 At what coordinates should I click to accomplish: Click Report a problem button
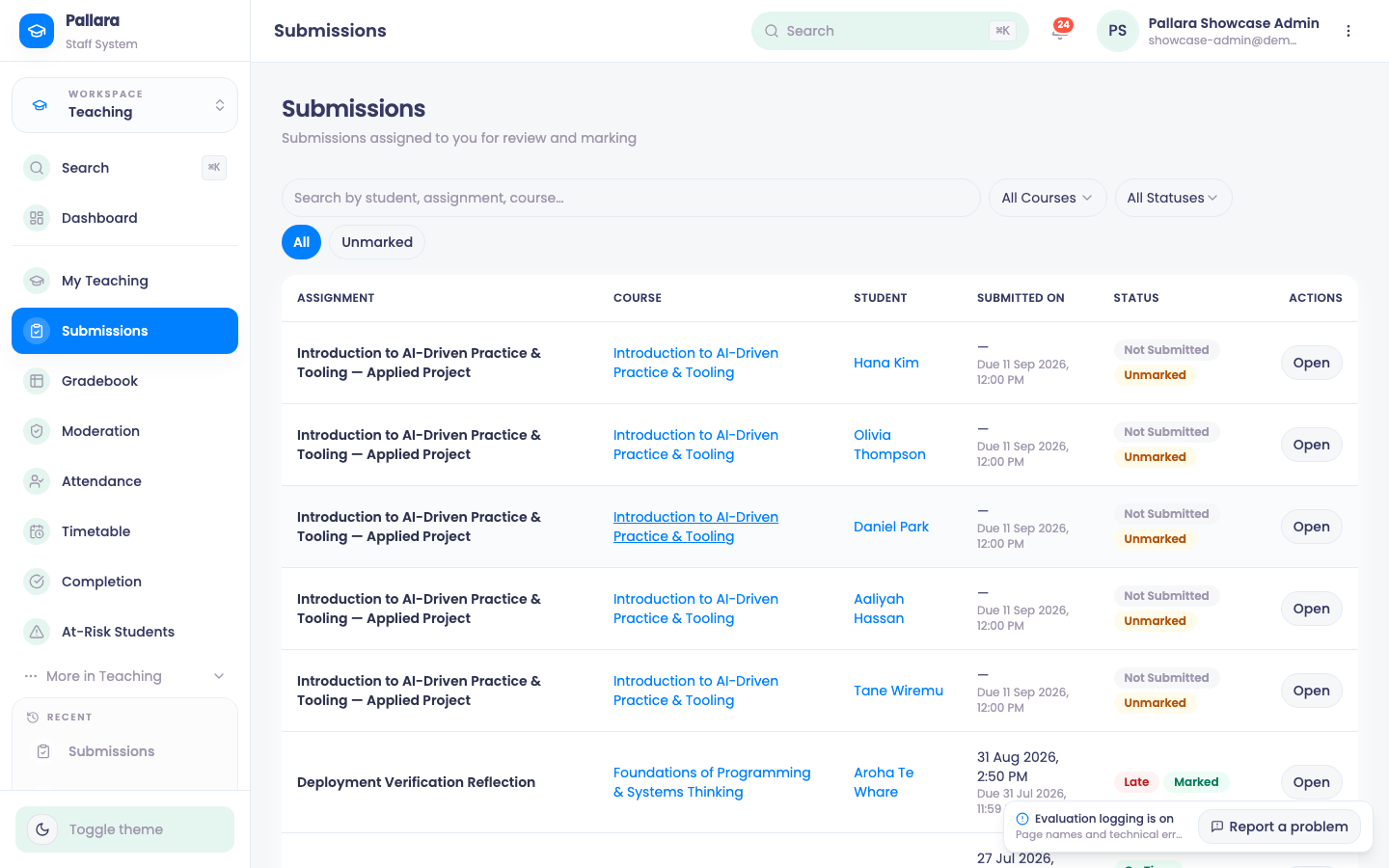(x=1279, y=827)
